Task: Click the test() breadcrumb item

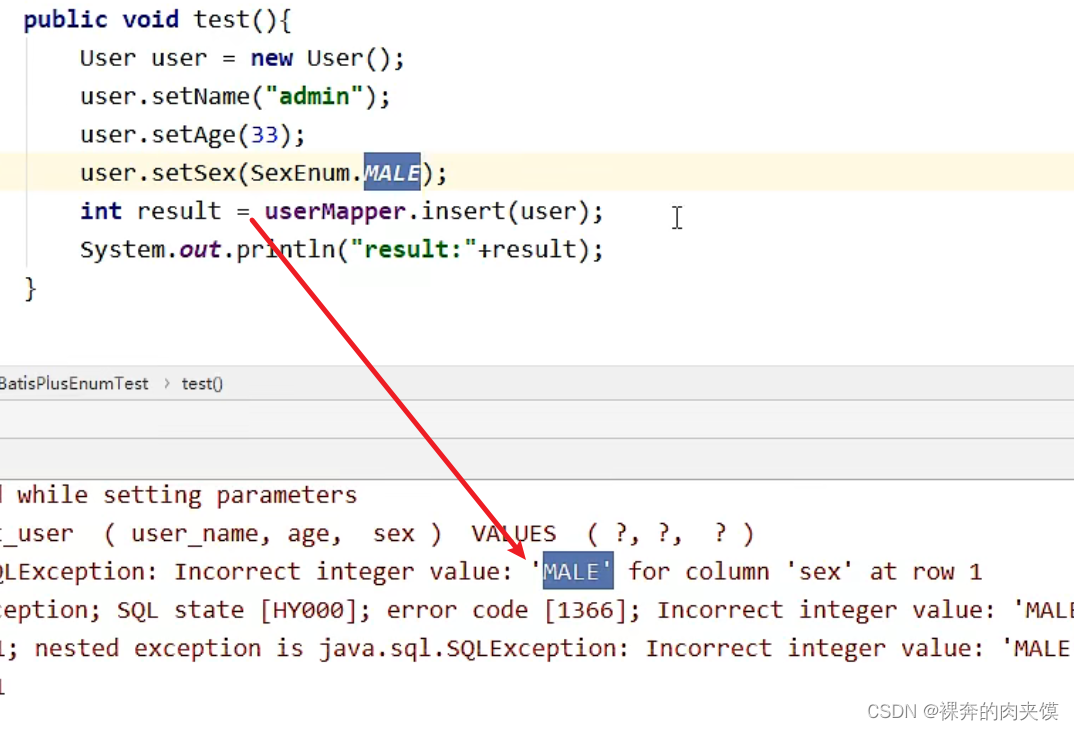Action: [x=202, y=383]
